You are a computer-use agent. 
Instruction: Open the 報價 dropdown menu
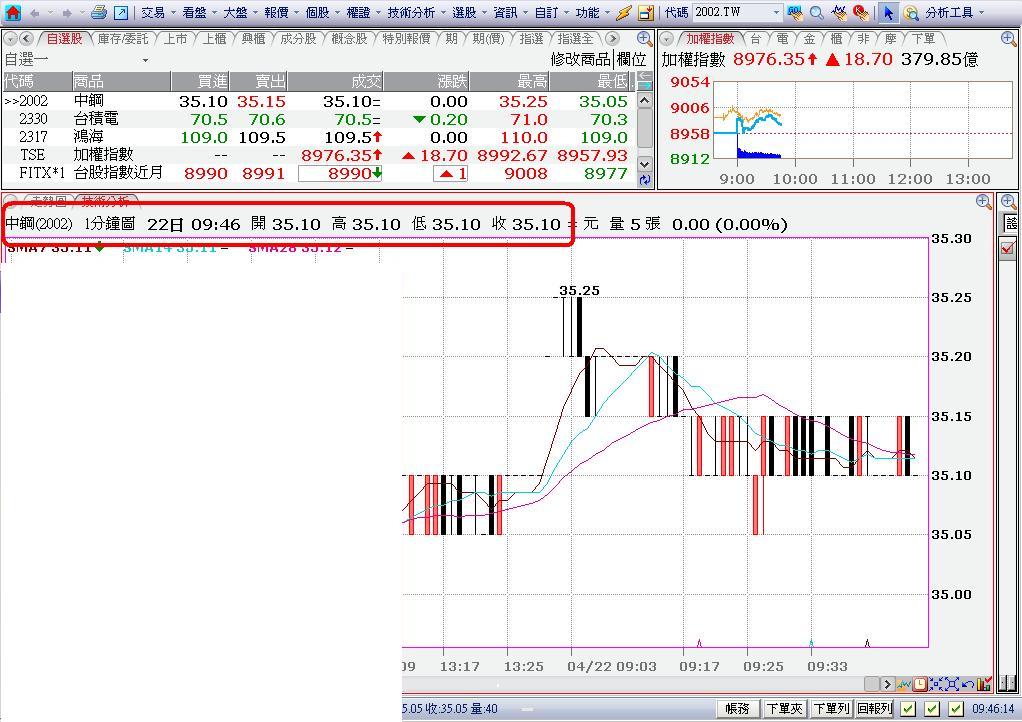click(x=282, y=12)
